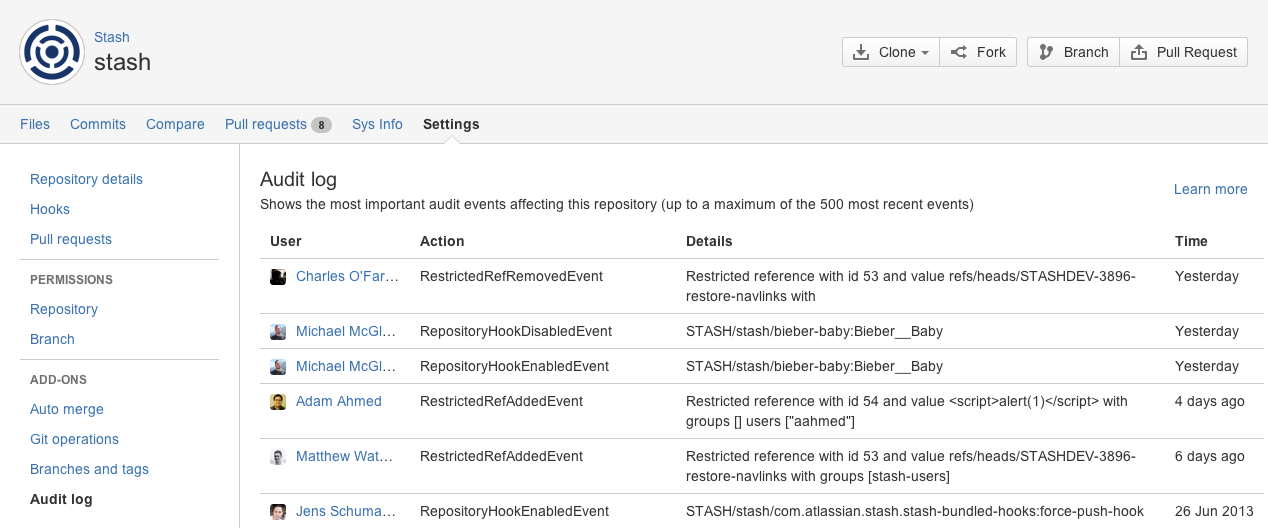Open Michael McGl... link in HookDisabled row
The width and height of the screenshot is (1268, 528).
(346, 331)
